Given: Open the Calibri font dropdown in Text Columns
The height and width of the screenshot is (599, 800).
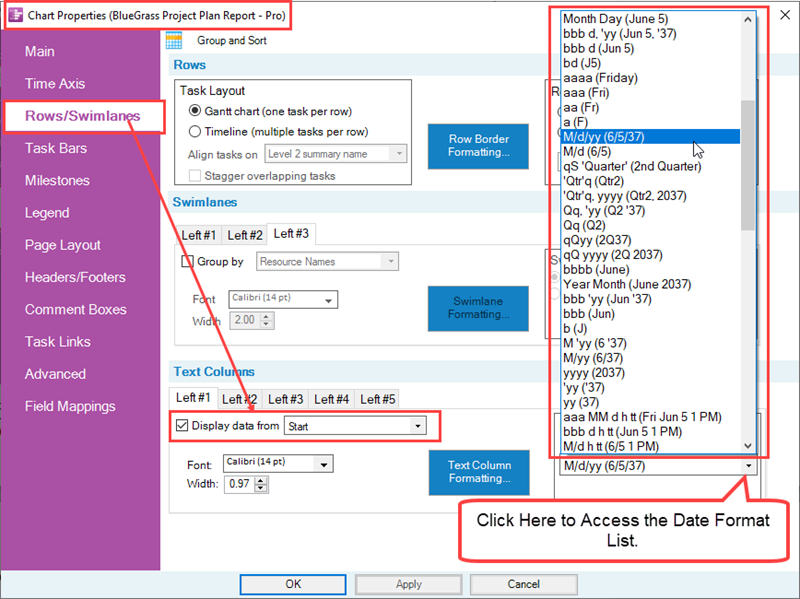Looking at the screenshot, I should coord(322,464).
